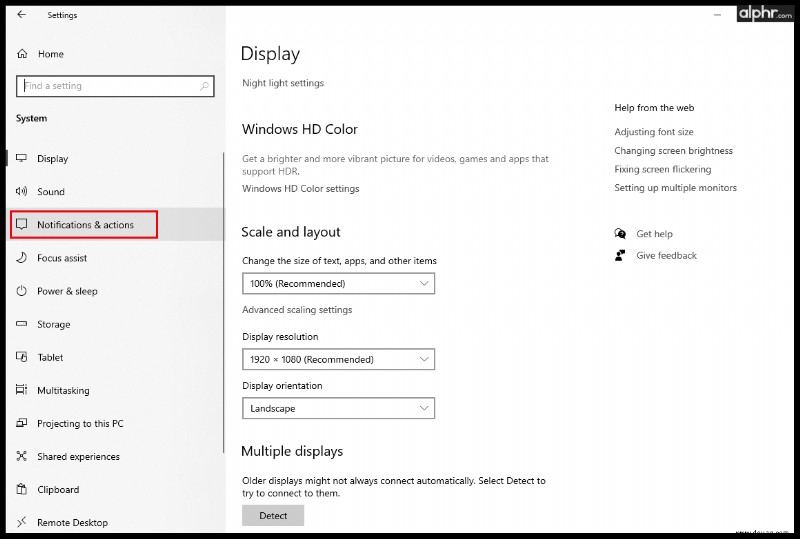Click the Remote Desktop icon
This screenshot has height=539, width=800.
point(21,522)
